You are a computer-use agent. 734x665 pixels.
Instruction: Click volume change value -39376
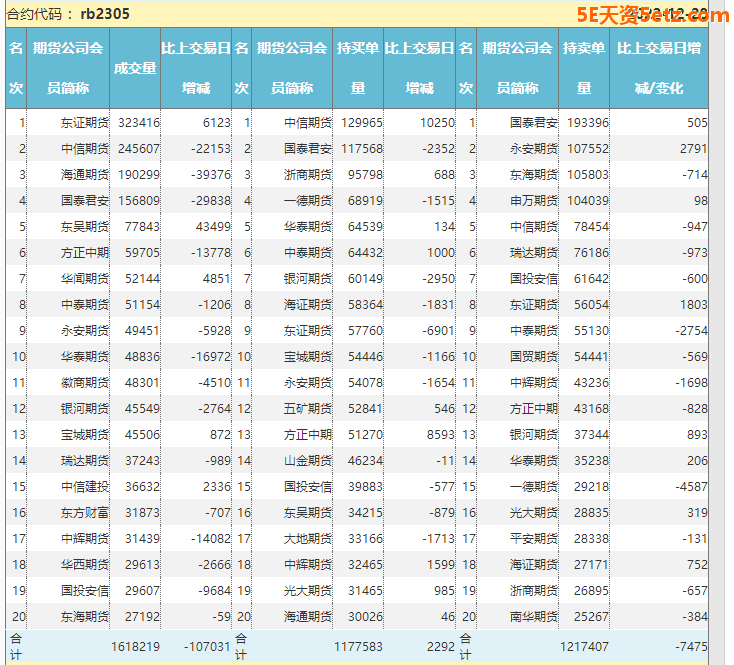211,175
